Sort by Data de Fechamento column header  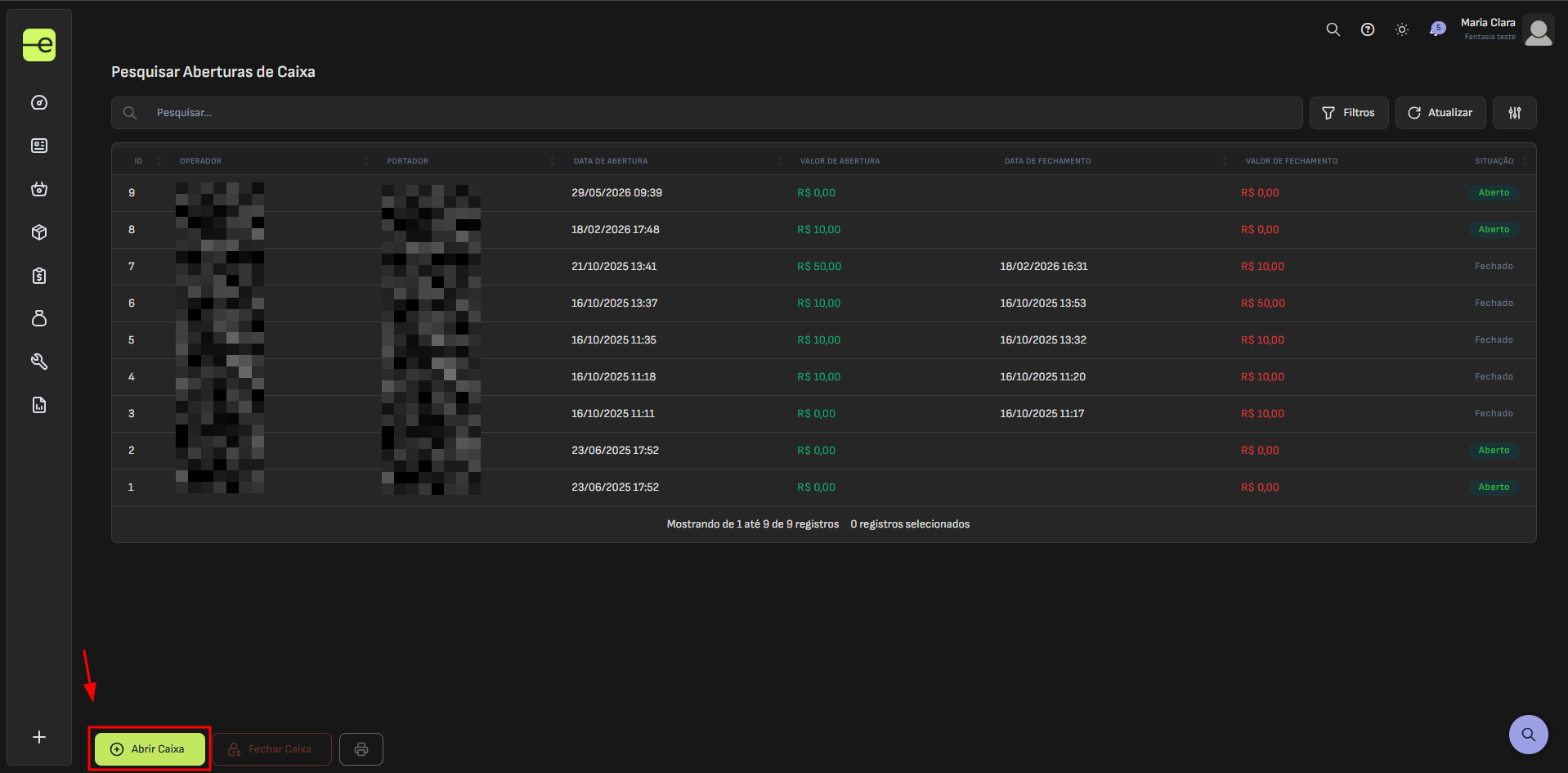click(1047, 161)
